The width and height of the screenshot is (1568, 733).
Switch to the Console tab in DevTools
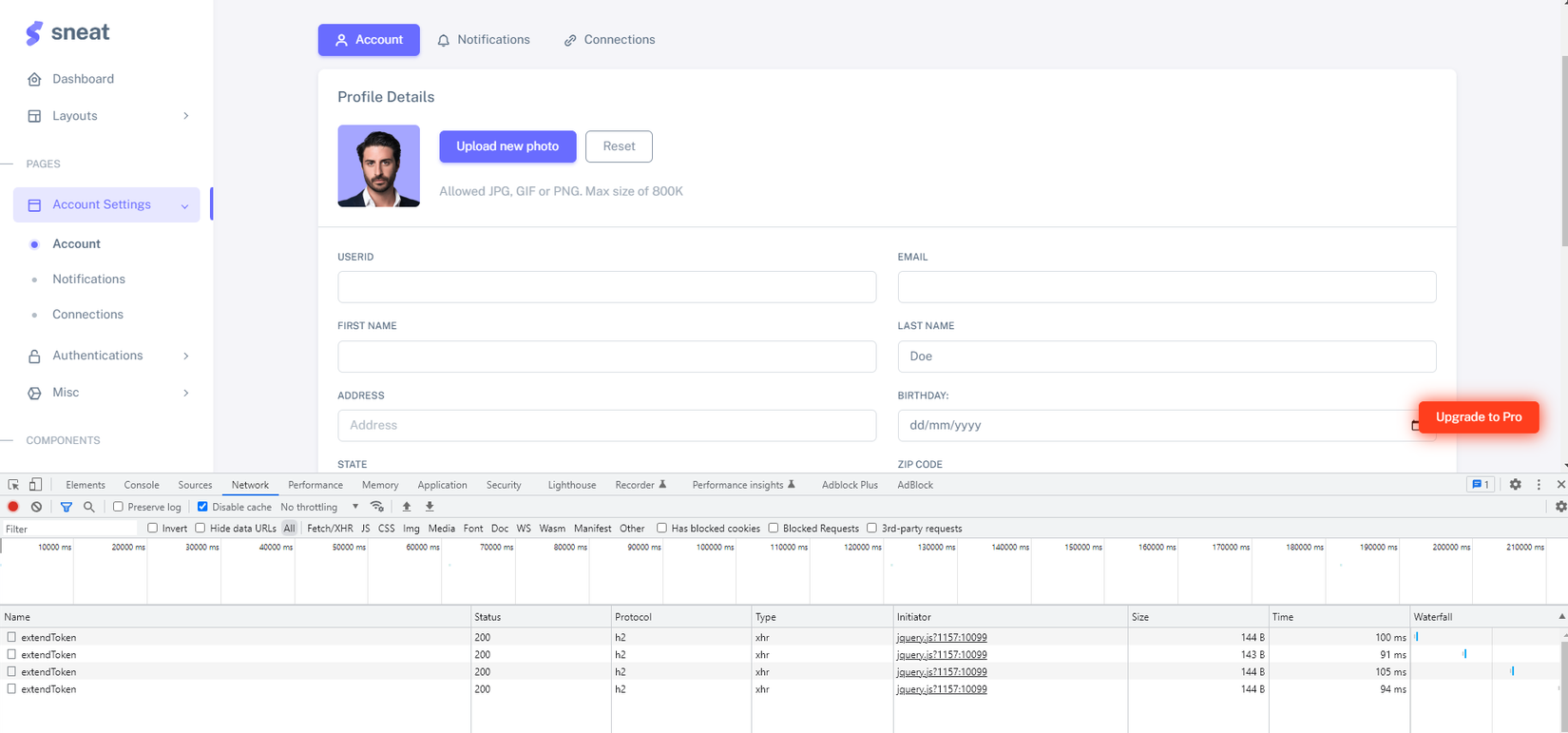click(x=142, y=485)
